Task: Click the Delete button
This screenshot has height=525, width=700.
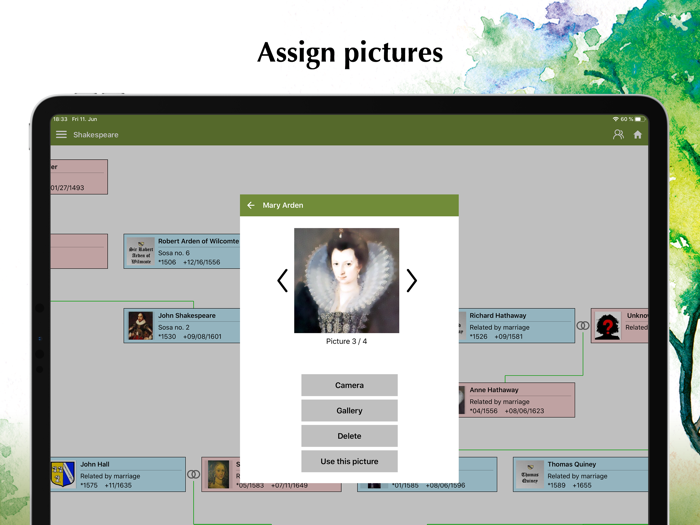Action: point(349,436)
